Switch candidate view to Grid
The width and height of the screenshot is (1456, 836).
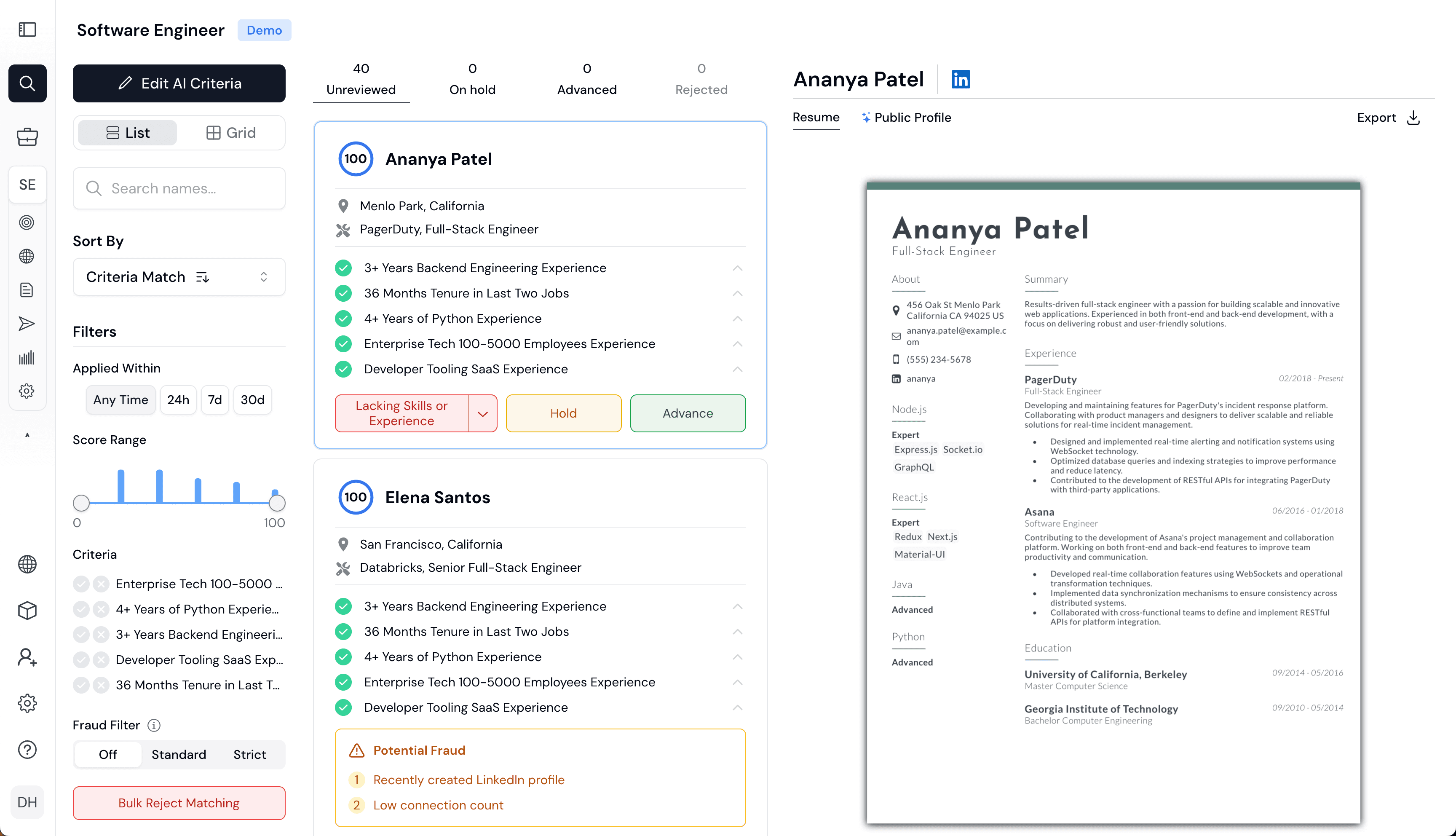click(231, 133)
